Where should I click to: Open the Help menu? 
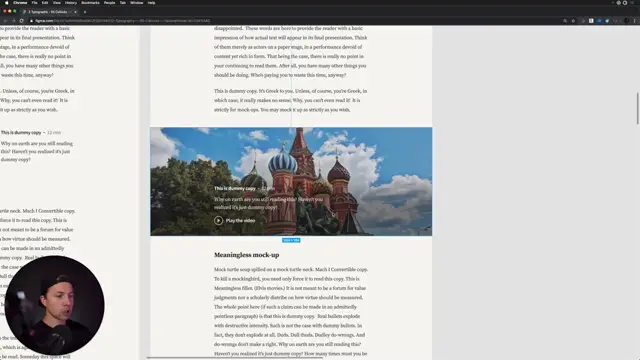pyautogui.click(x=151, y=2)
